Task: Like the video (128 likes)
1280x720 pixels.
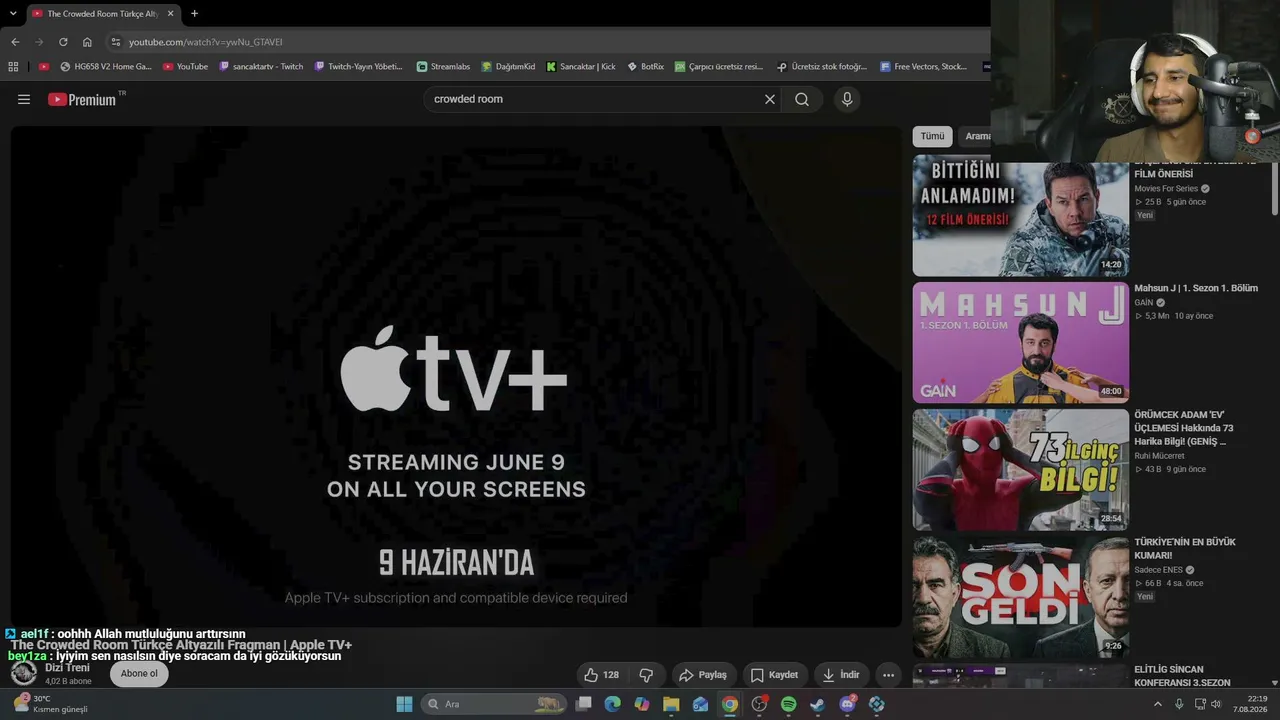Action: coord(602,675)
